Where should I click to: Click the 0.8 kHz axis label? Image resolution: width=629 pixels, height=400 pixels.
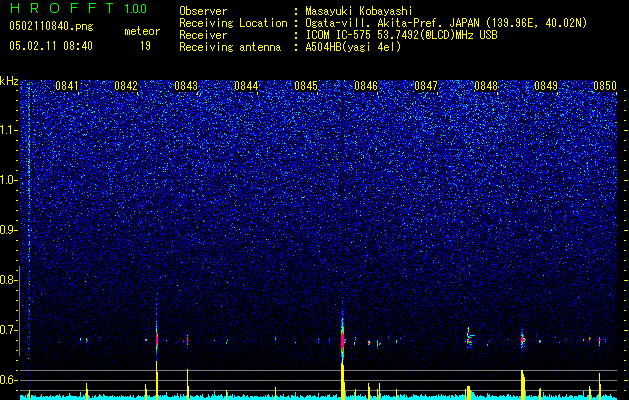click(x=8, y=280)
